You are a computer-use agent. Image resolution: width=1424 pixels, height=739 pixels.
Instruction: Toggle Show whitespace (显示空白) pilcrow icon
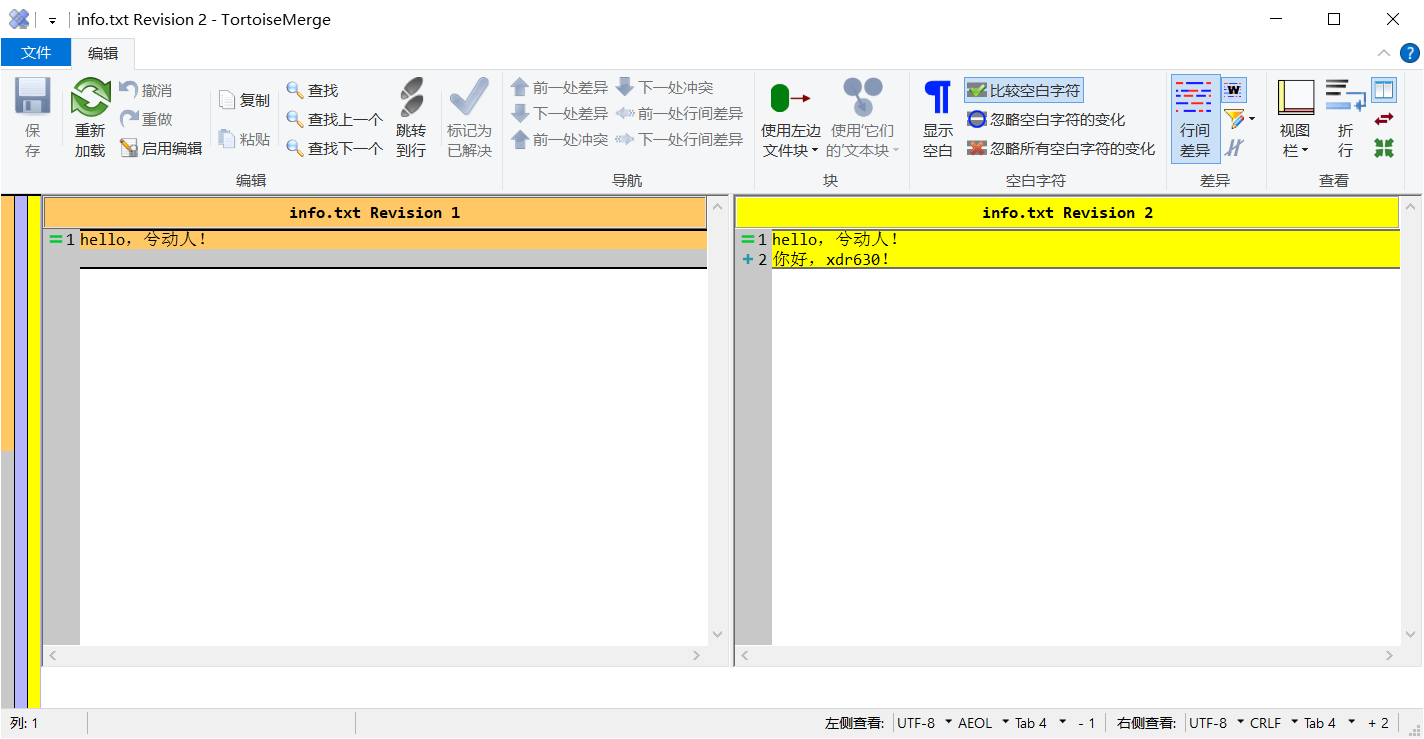click(x=938, y=98)
